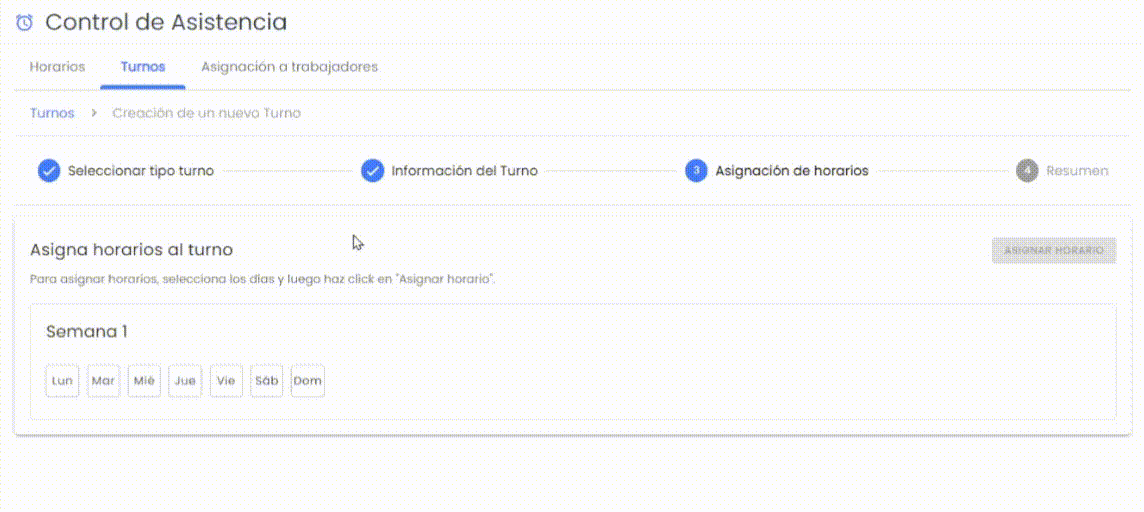Click the Control de Asistencia page title
The image size is (1144, 512).
[166, 22]
